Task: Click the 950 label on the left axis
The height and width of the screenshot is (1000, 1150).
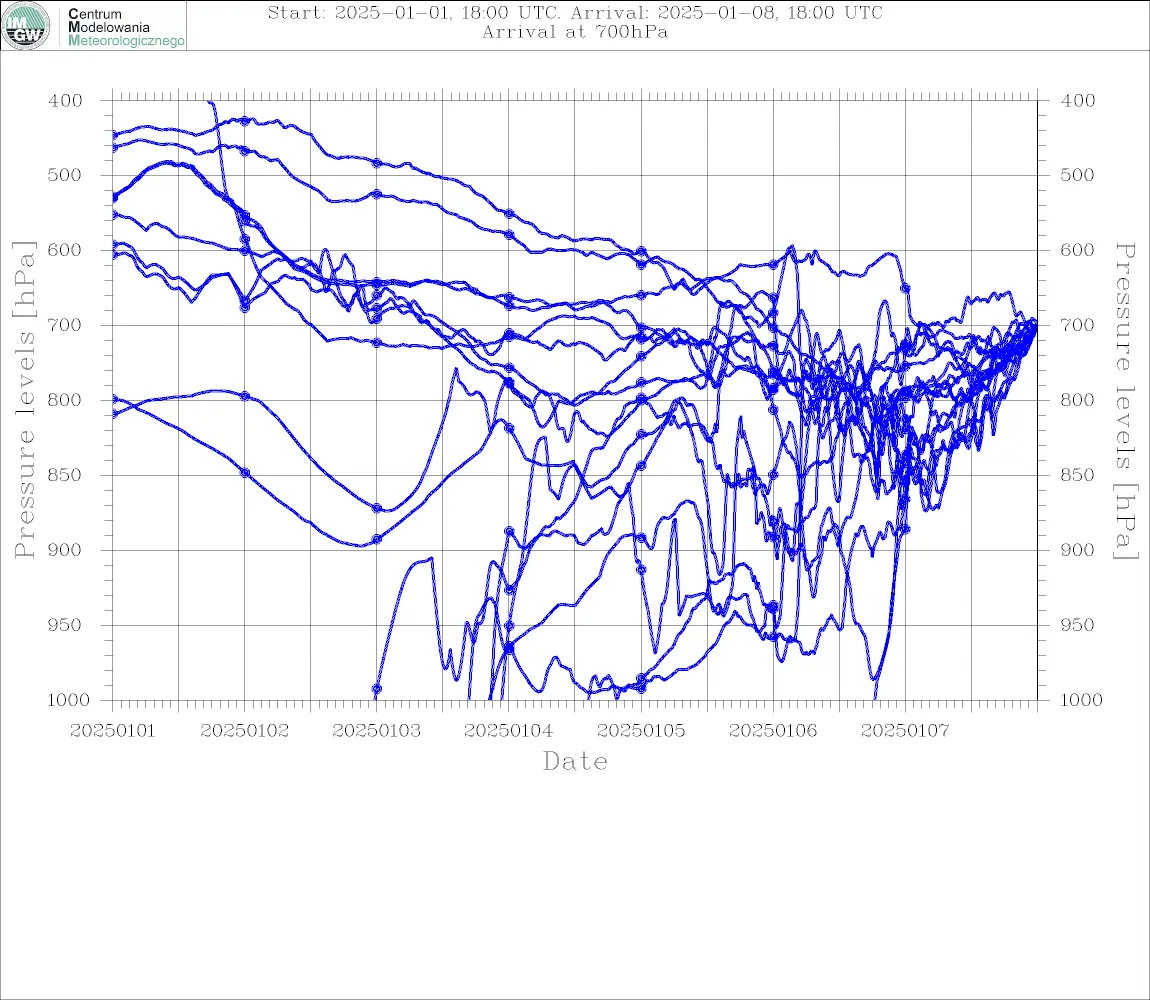Action: click(x=65, y=624)
